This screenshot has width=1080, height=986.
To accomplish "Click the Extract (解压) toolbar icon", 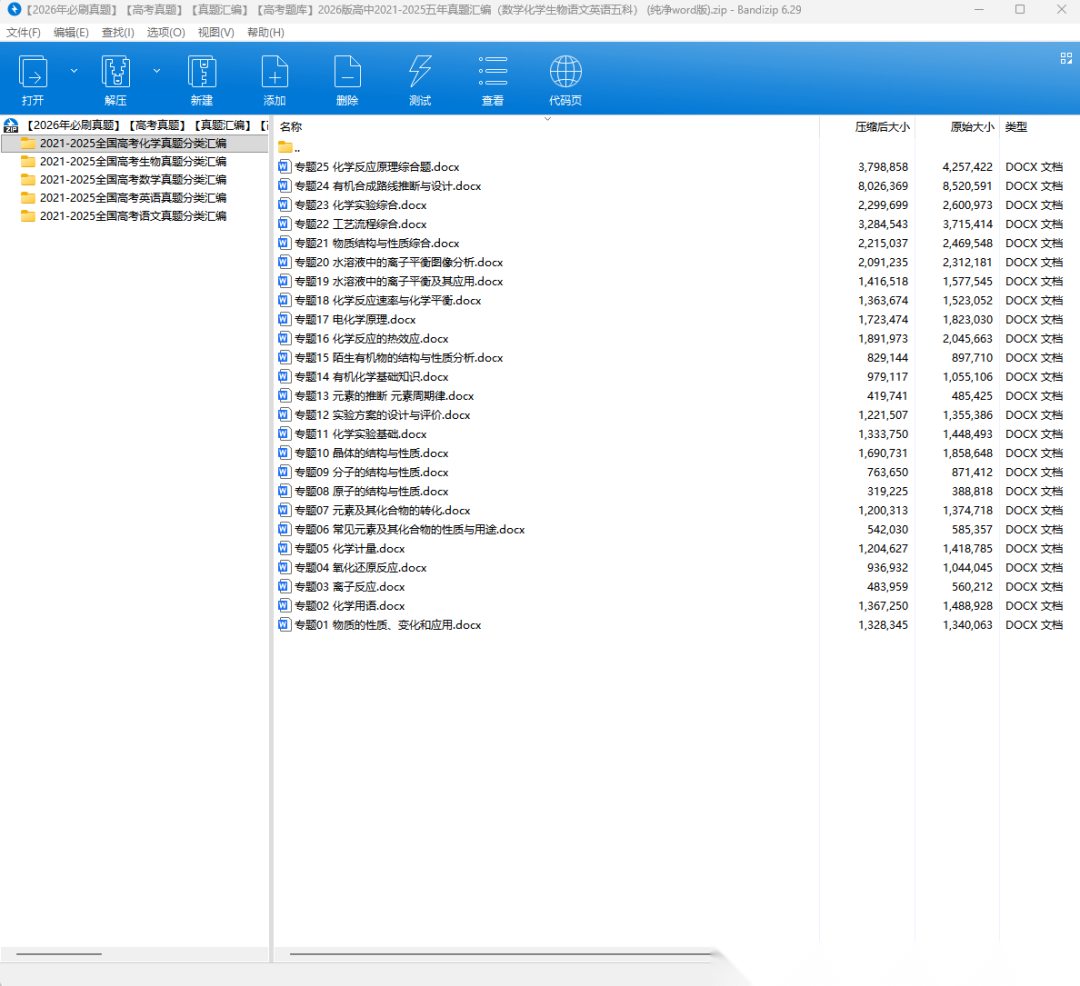I will 116,72.
